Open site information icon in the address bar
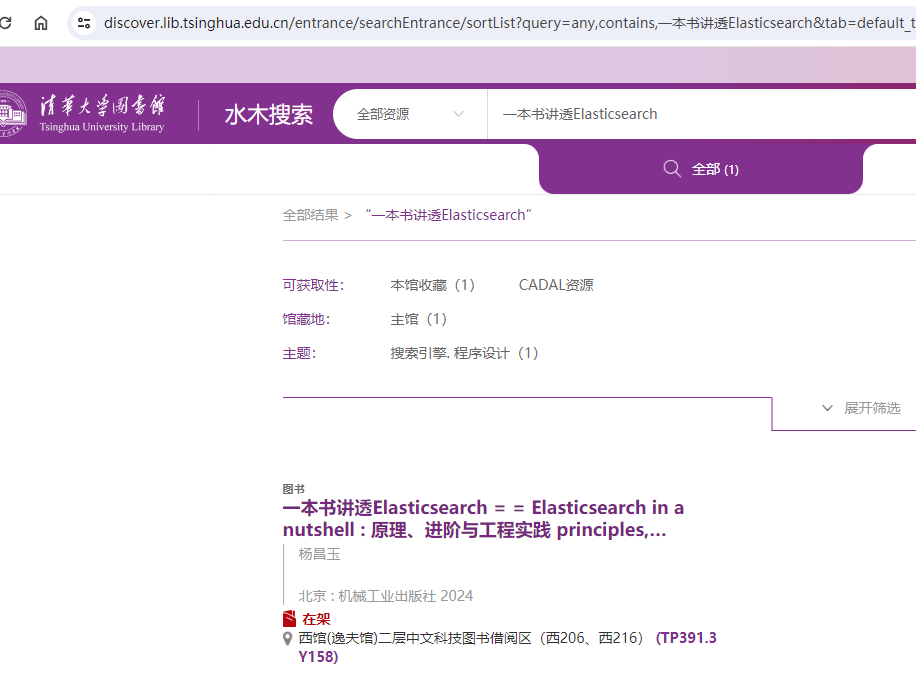Viewport: 916px width, 677px height. click(84, 23)
